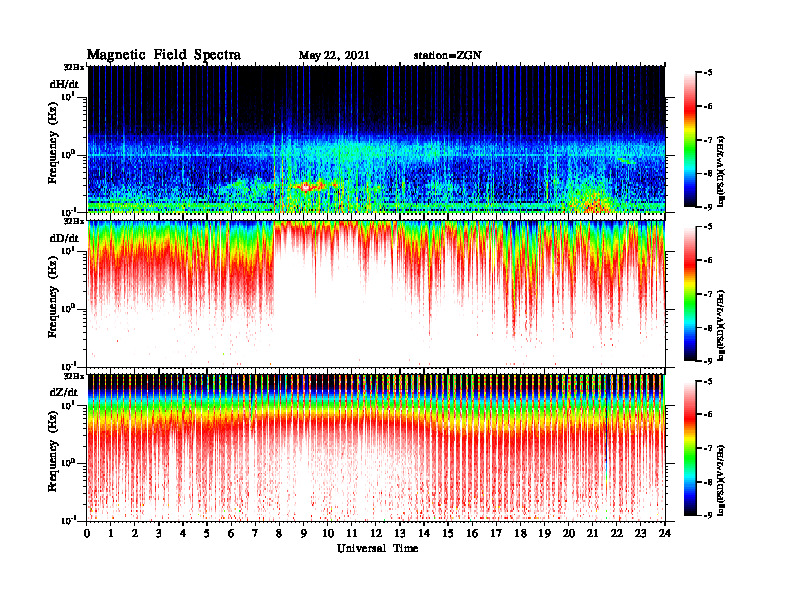Click time axis tick label "23"
This screenshot has width=792, height=612.
click(640, 534)
